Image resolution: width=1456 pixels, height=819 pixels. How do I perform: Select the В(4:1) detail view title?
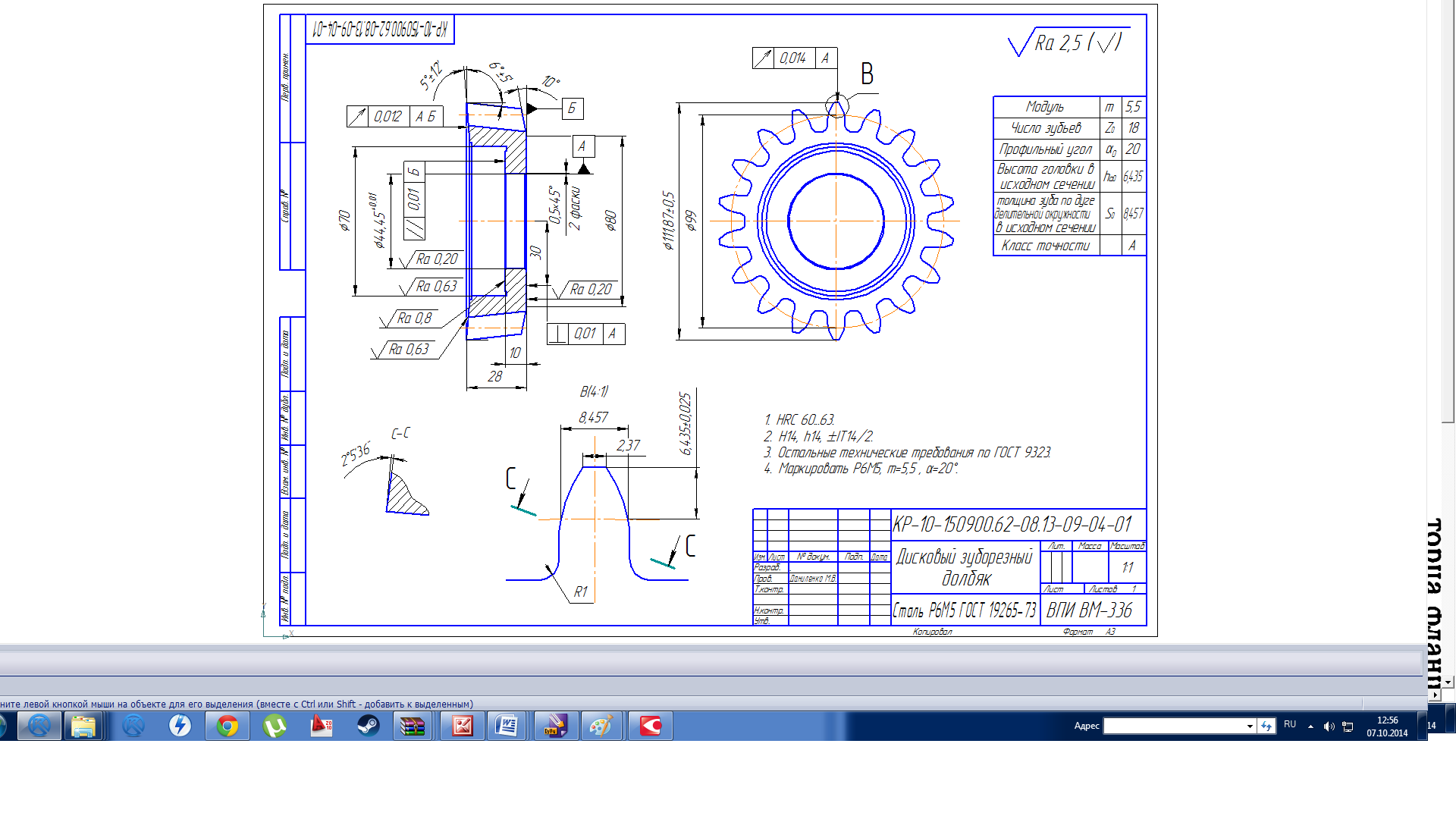[594, 391]
